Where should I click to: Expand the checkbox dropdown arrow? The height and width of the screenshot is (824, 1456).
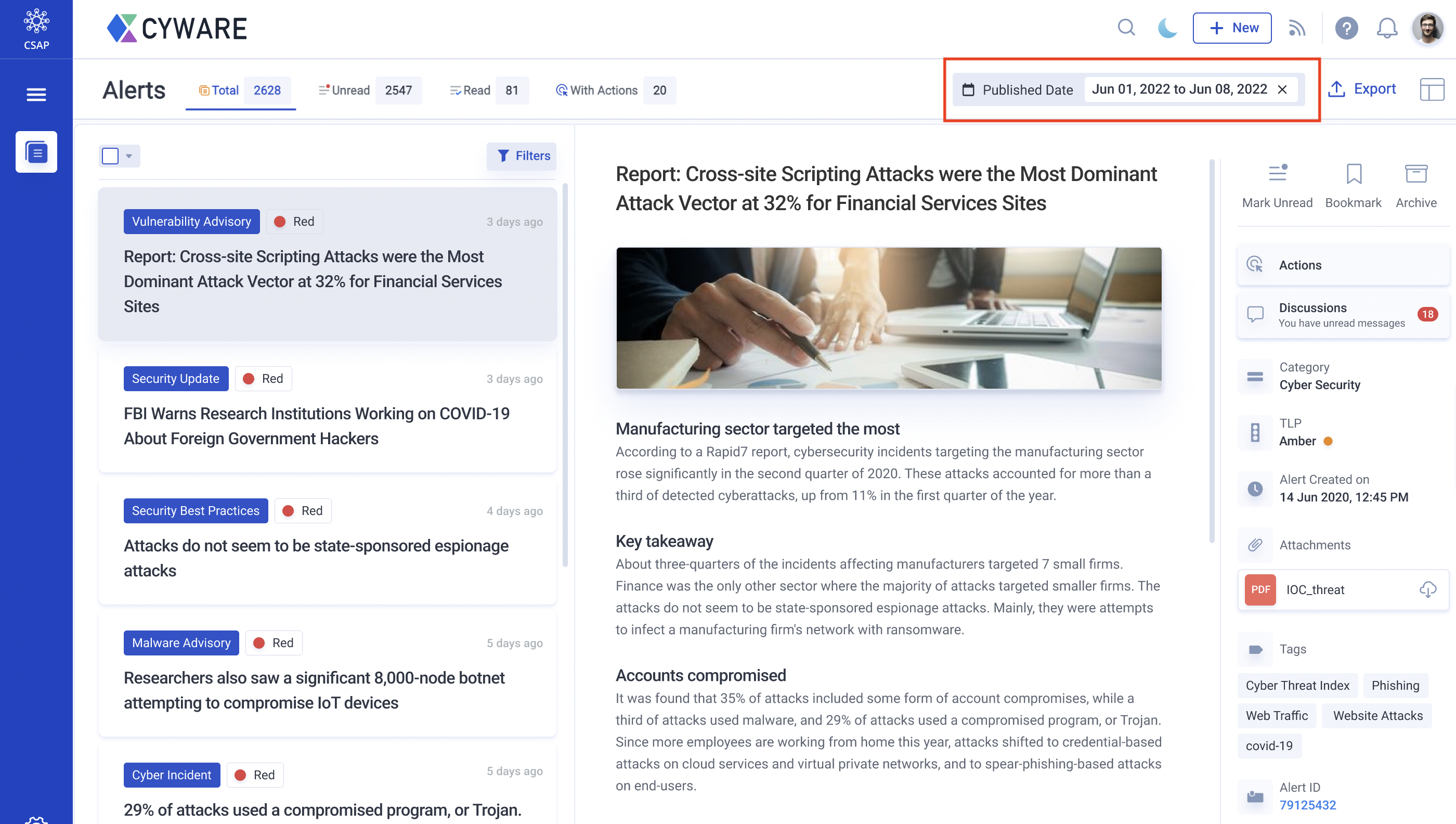click(128, 156)
